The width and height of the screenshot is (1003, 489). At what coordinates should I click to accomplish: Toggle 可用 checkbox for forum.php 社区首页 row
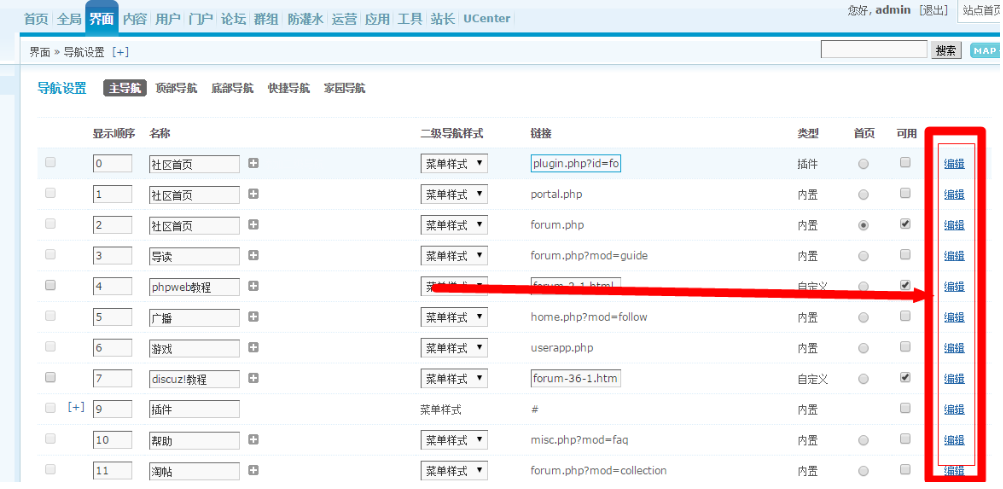(905, 224)
